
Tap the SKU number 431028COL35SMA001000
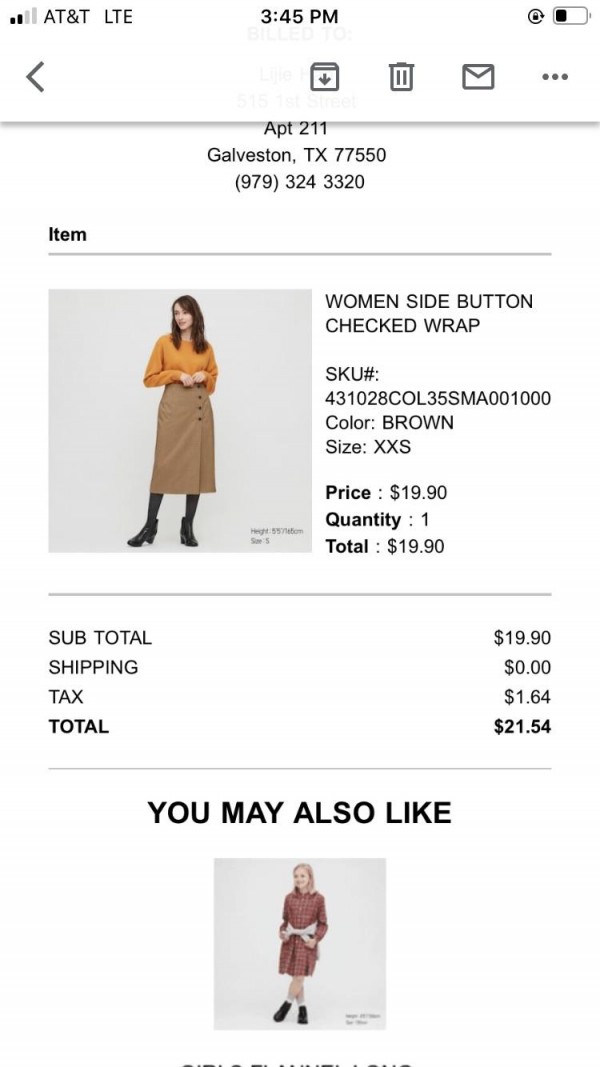[x=438, y=398]
